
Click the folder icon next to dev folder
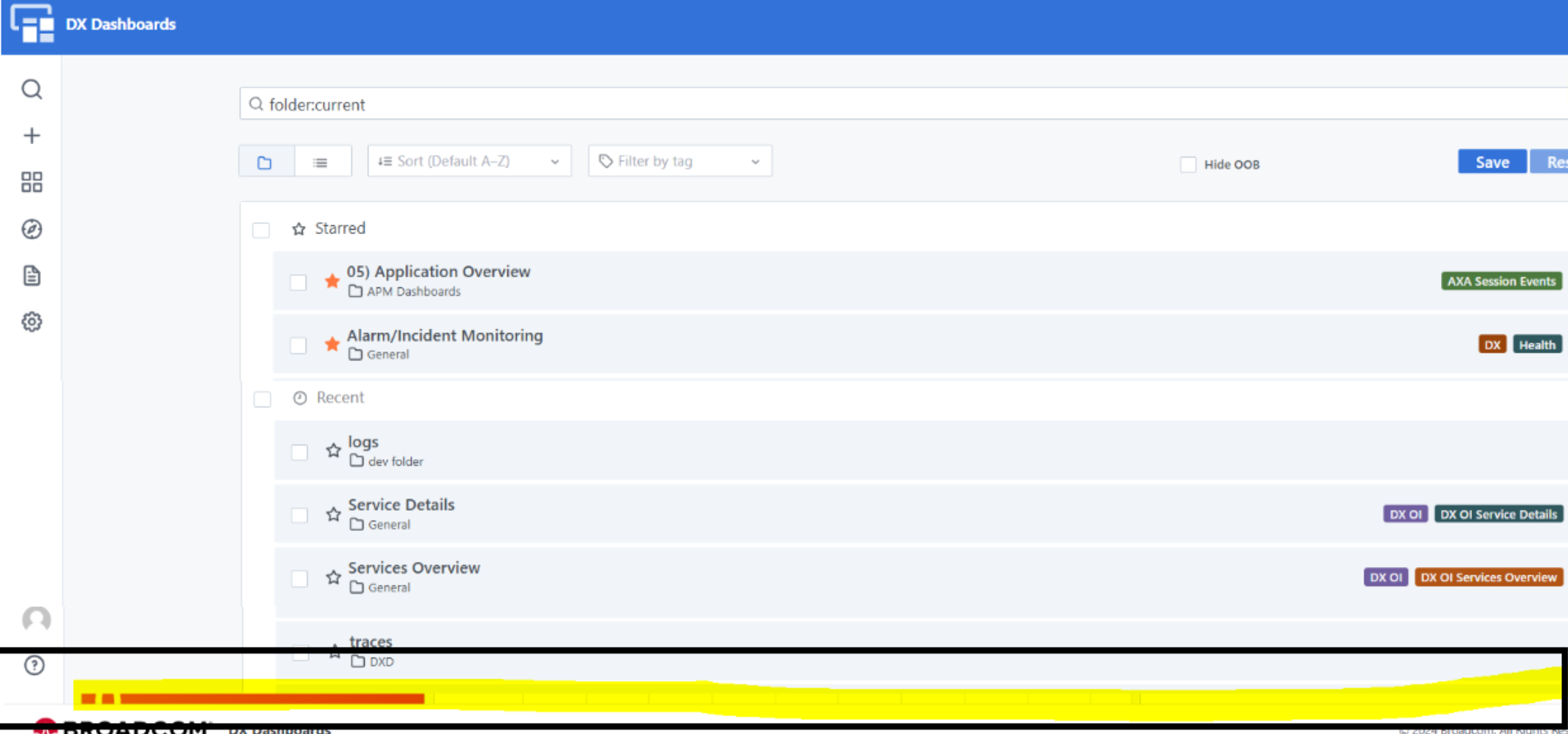tap(357, 461)
